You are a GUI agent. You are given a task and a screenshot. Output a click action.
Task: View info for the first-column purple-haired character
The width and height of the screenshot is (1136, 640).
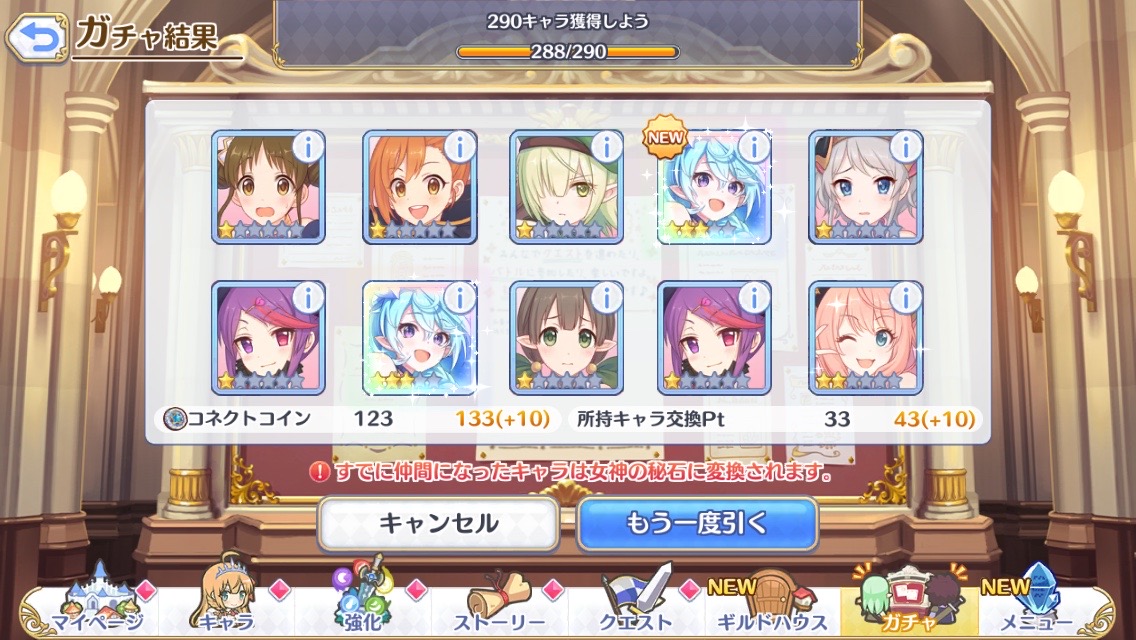coord(308,297)
